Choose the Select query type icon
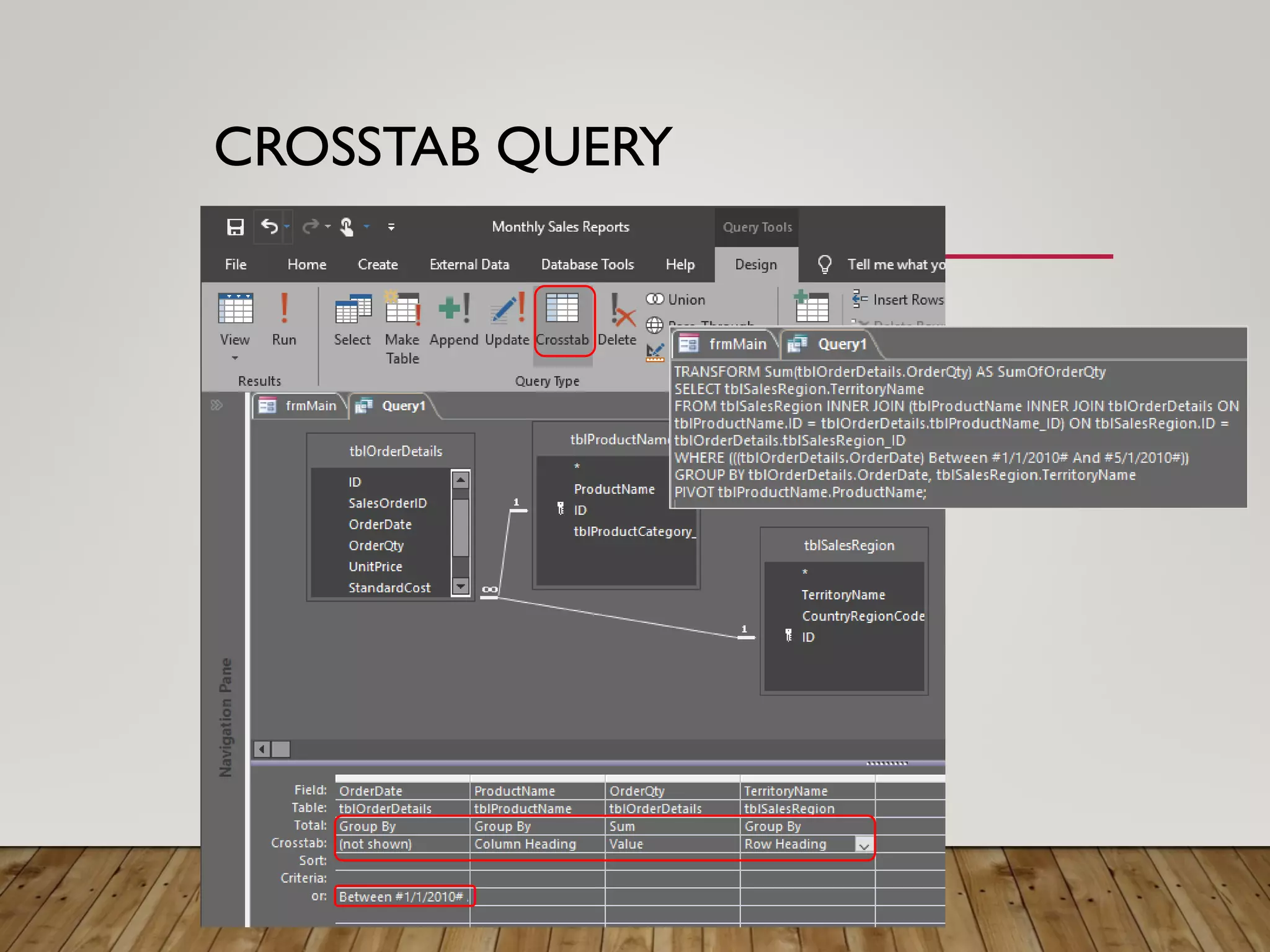 point(353,309)
